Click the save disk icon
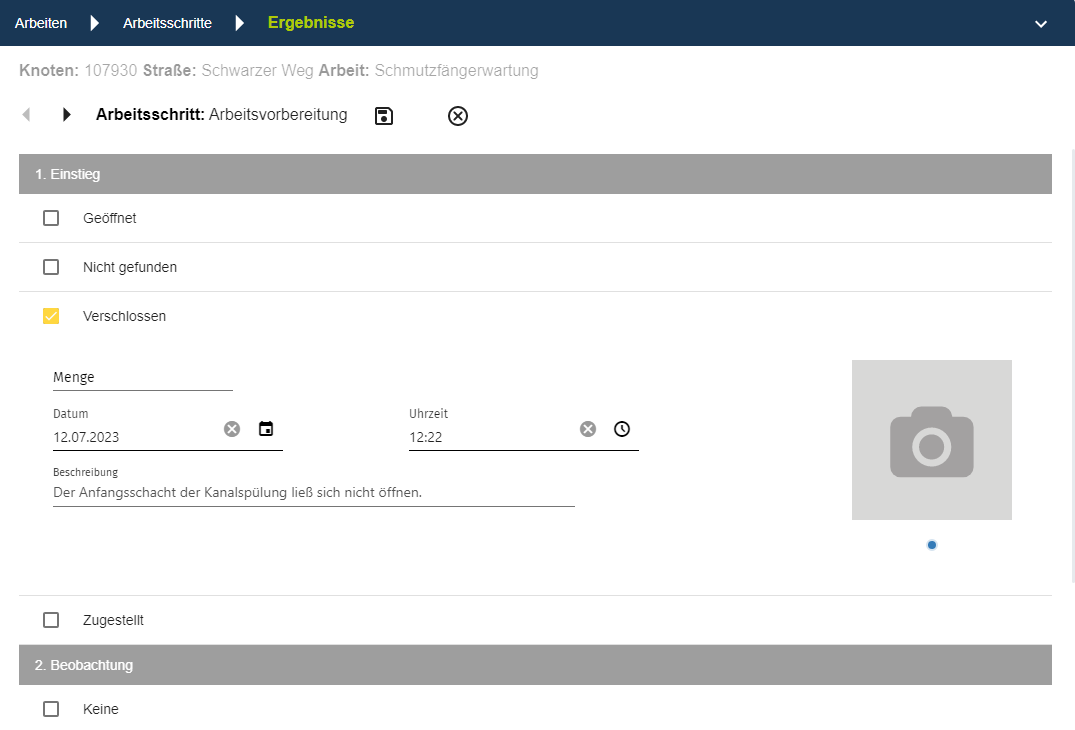 384,116
